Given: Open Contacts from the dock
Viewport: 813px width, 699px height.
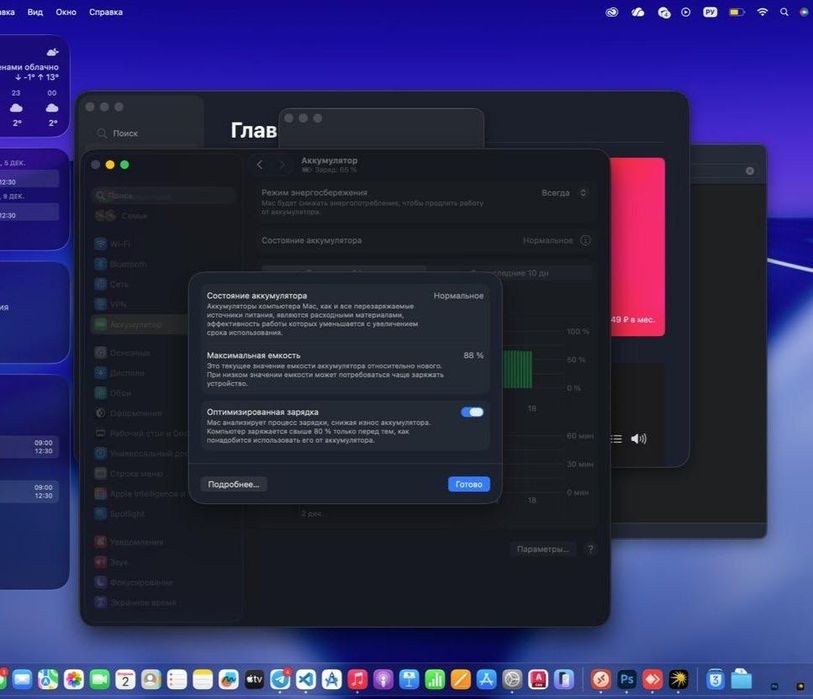Looking at the screenshot, I should point(151,679).
